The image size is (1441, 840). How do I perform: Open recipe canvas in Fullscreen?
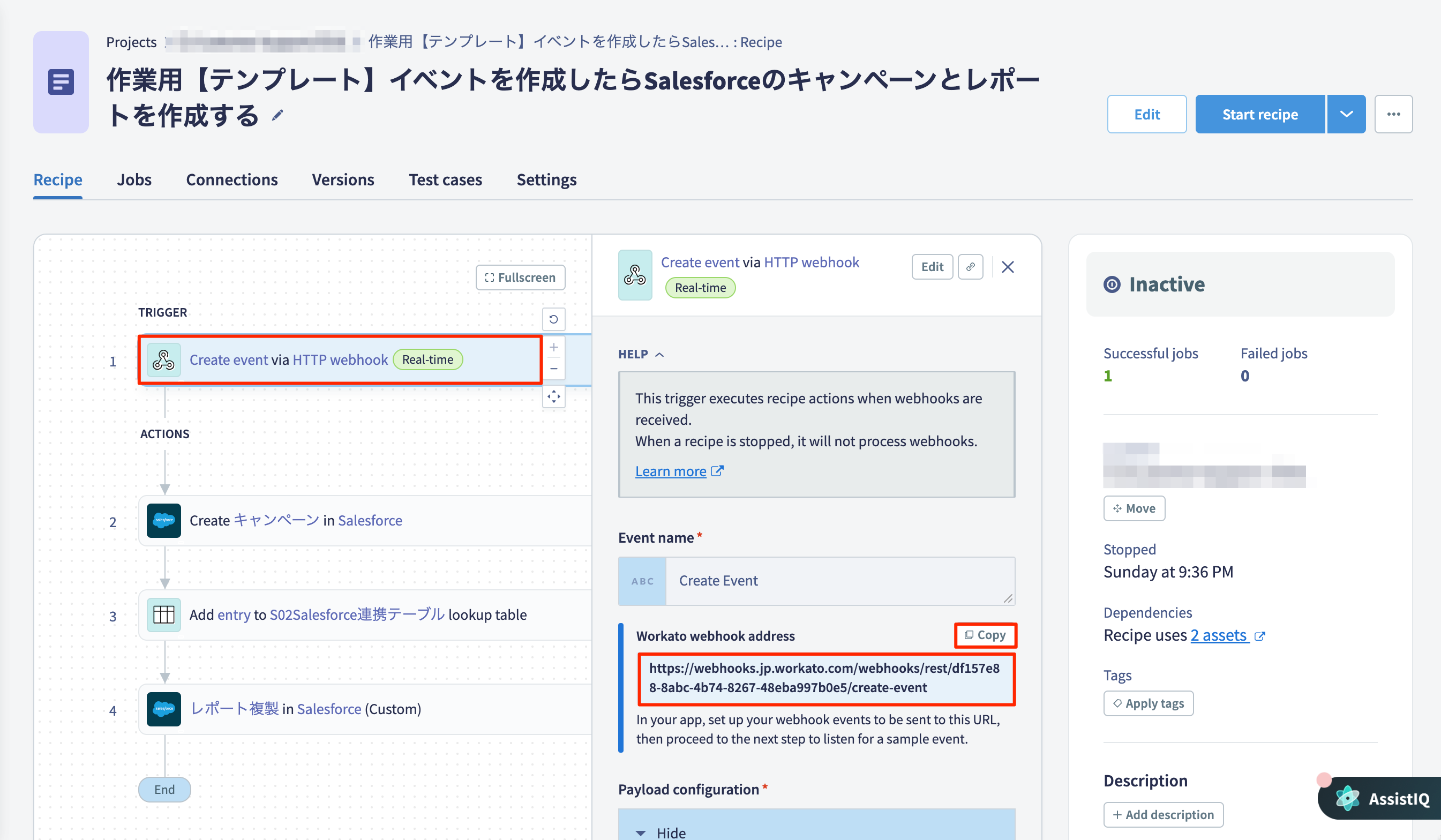tap(520, 277)
